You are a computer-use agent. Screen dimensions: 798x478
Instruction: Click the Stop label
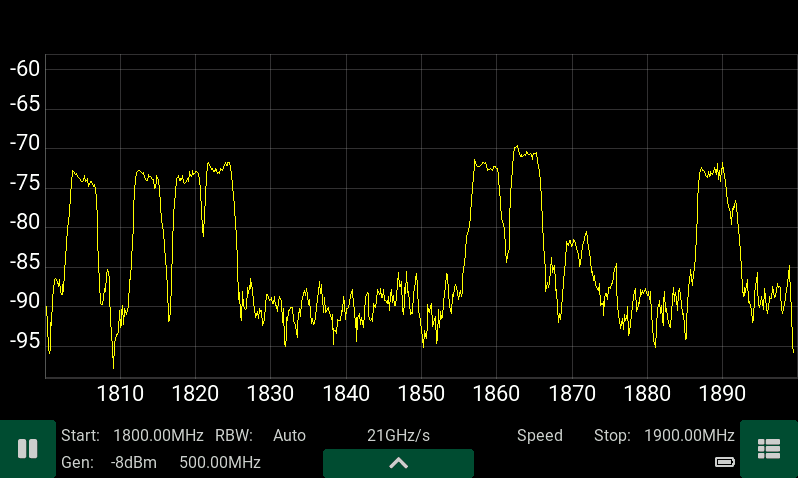tap(612, 436)
